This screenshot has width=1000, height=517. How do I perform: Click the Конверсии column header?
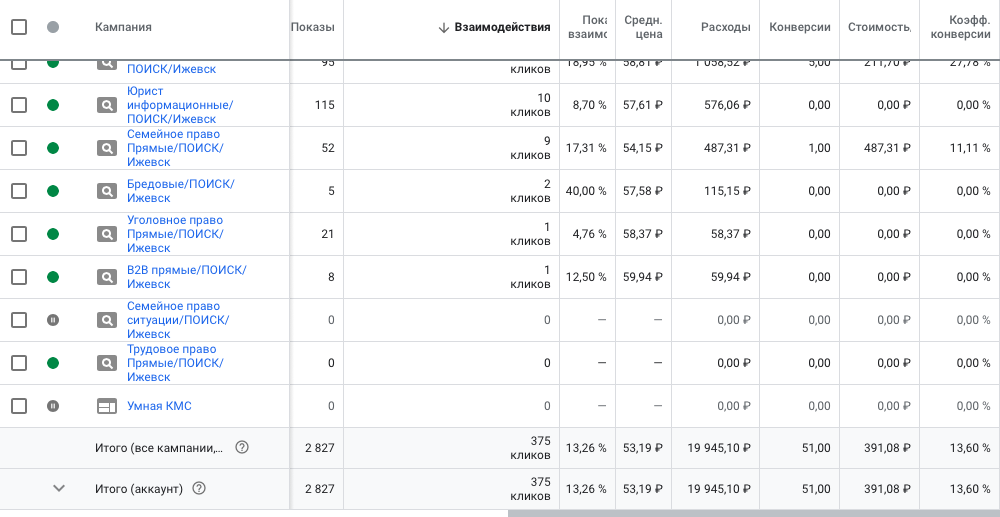800,27
